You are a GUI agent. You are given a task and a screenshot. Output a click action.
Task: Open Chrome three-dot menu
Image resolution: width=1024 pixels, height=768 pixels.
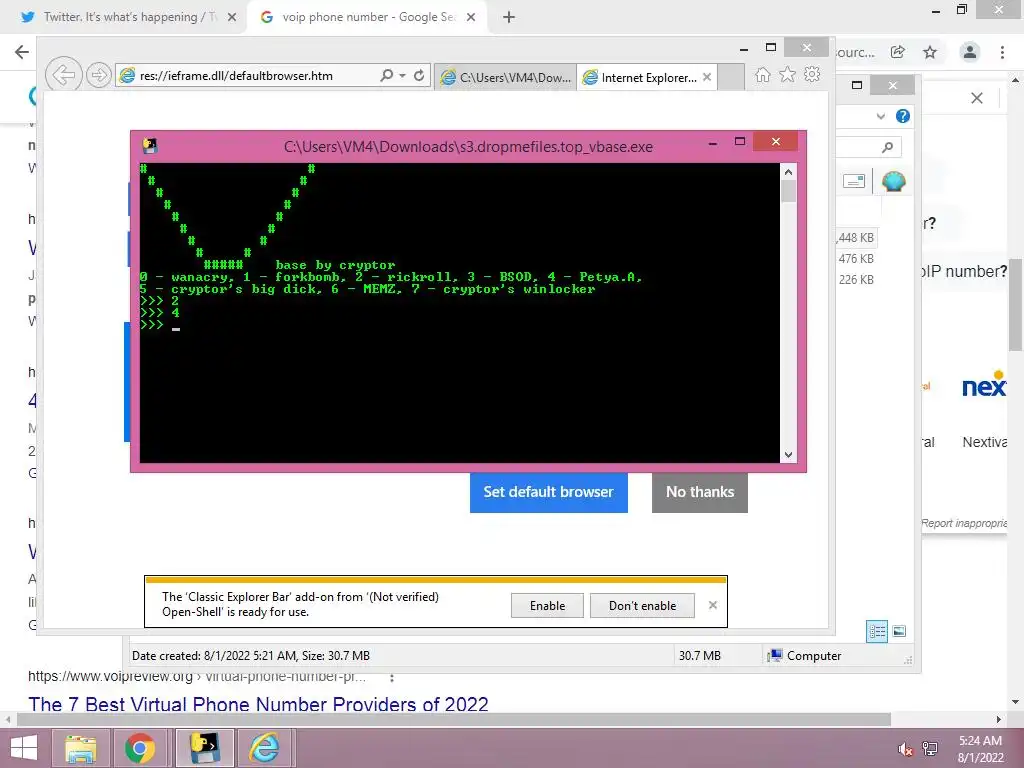click(x=1002, y=52)
